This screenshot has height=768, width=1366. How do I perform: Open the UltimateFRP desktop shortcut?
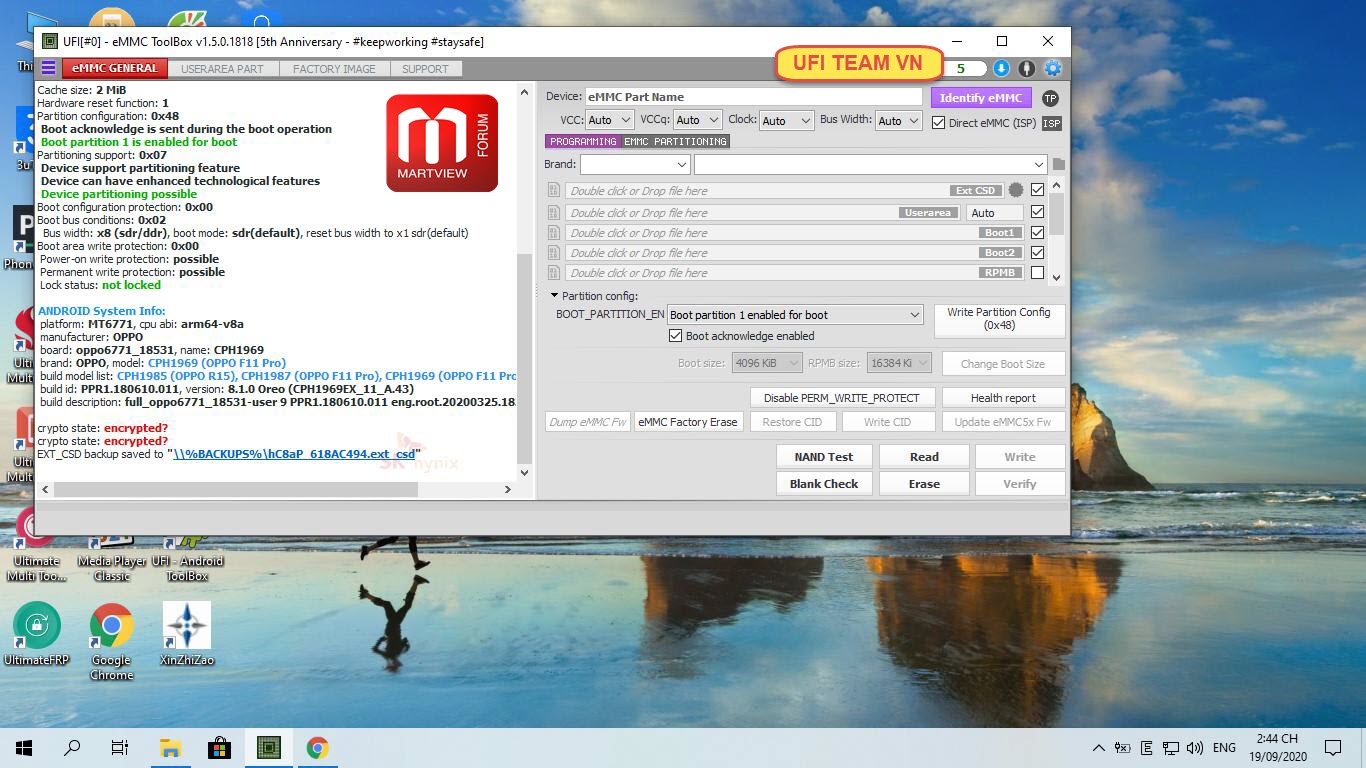[x=37, y=634]
